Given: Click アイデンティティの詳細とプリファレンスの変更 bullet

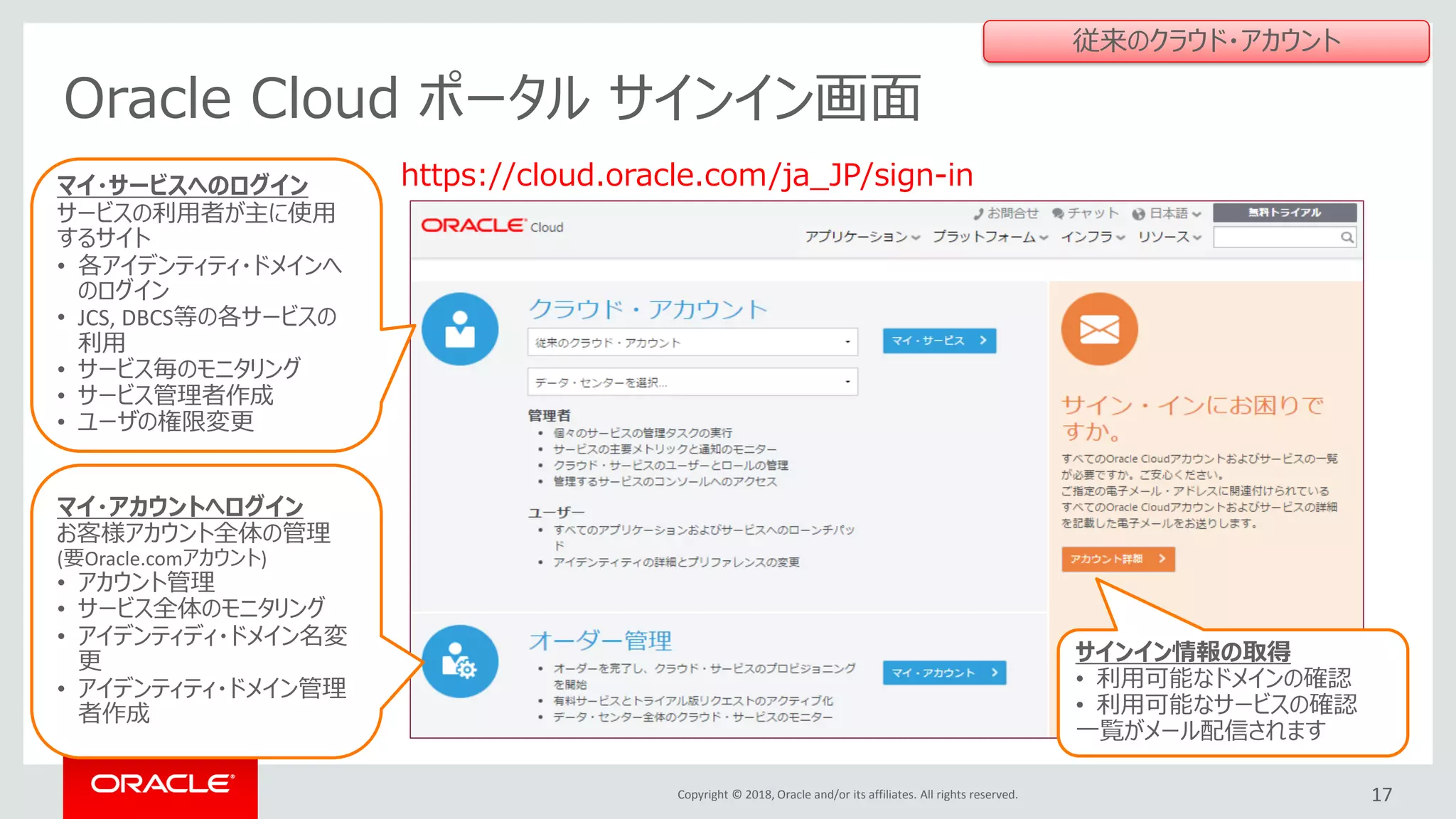Looking at the screenshot, I should click(676, 562).
